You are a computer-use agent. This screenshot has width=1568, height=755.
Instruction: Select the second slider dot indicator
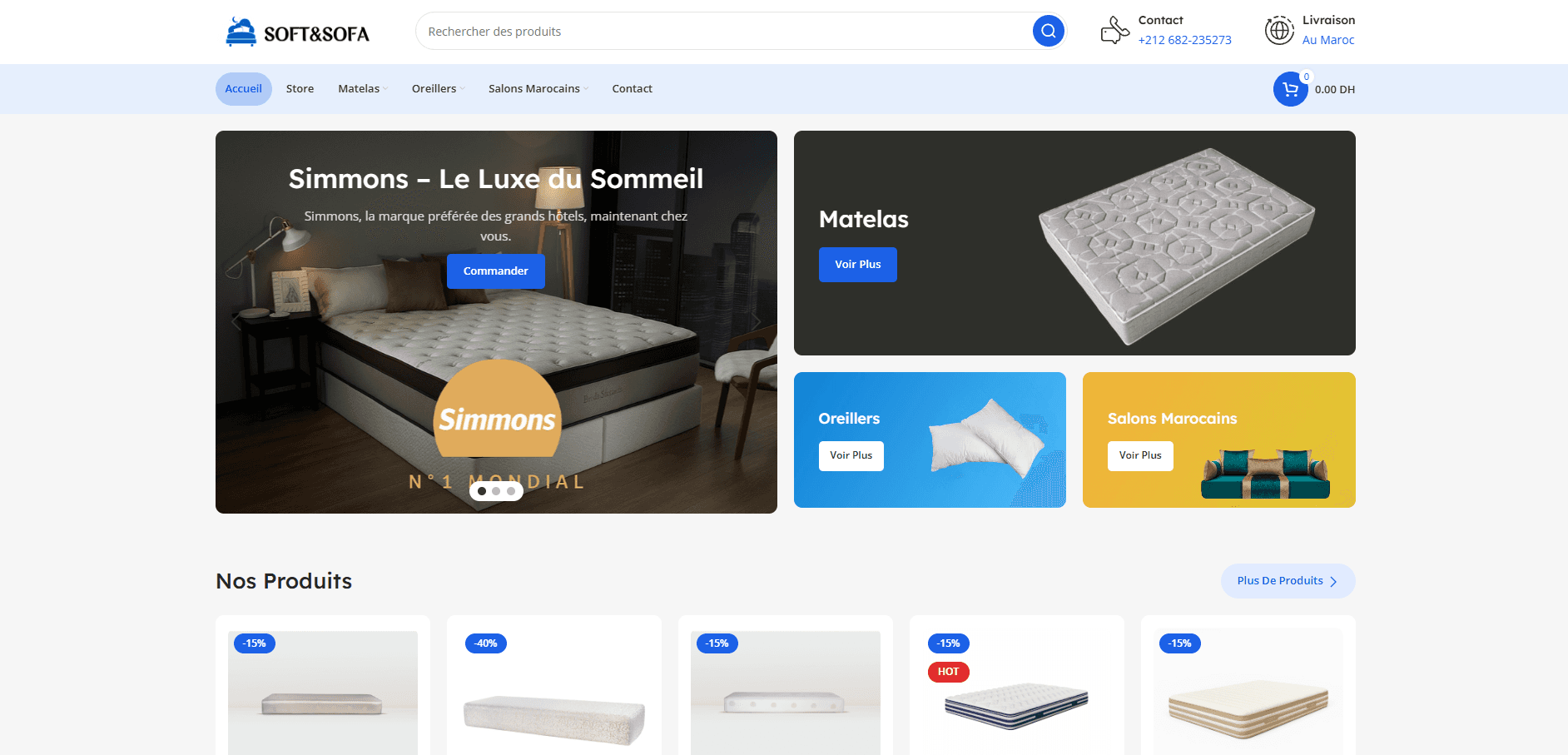point(497,491)
